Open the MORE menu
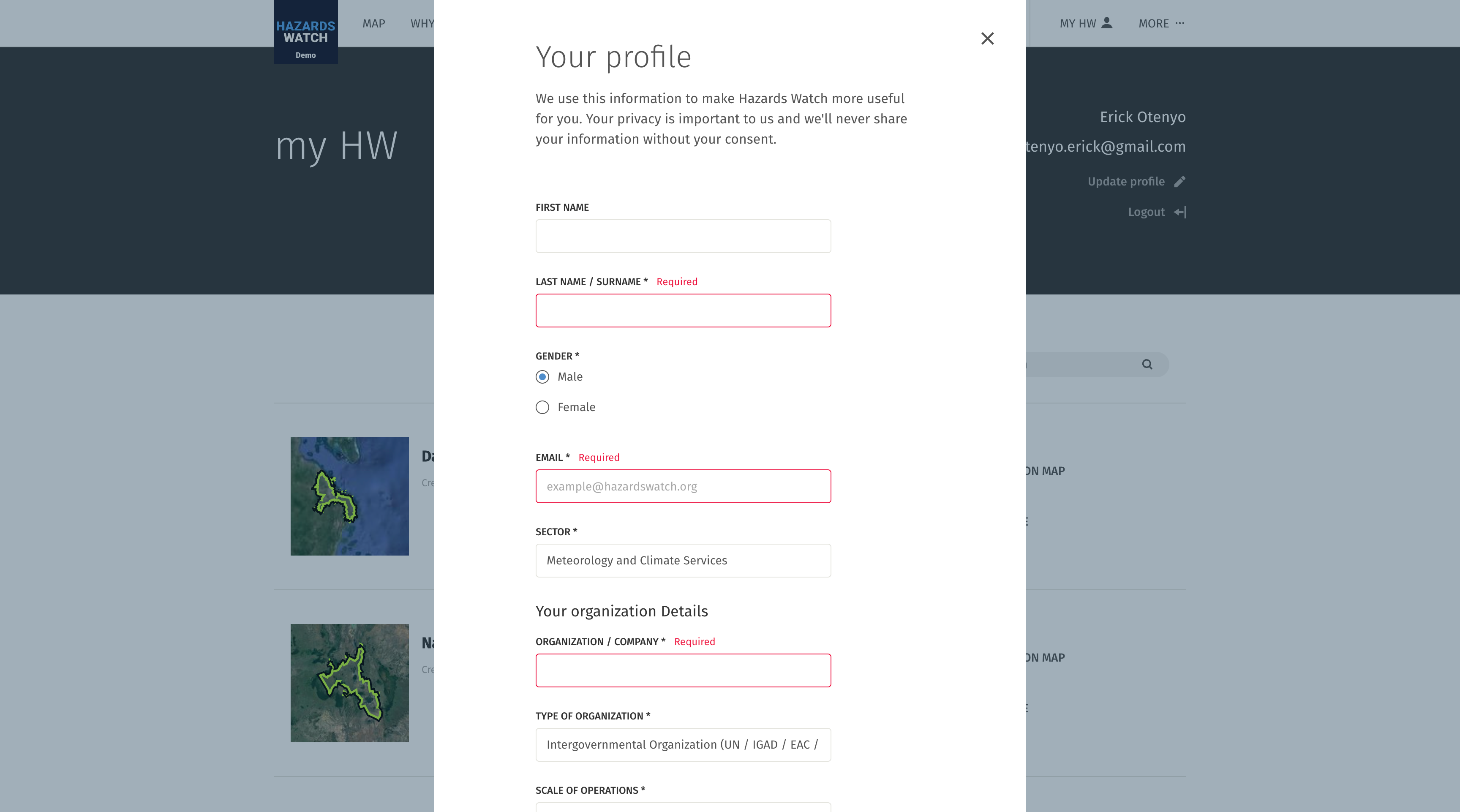 [1161, 23]
